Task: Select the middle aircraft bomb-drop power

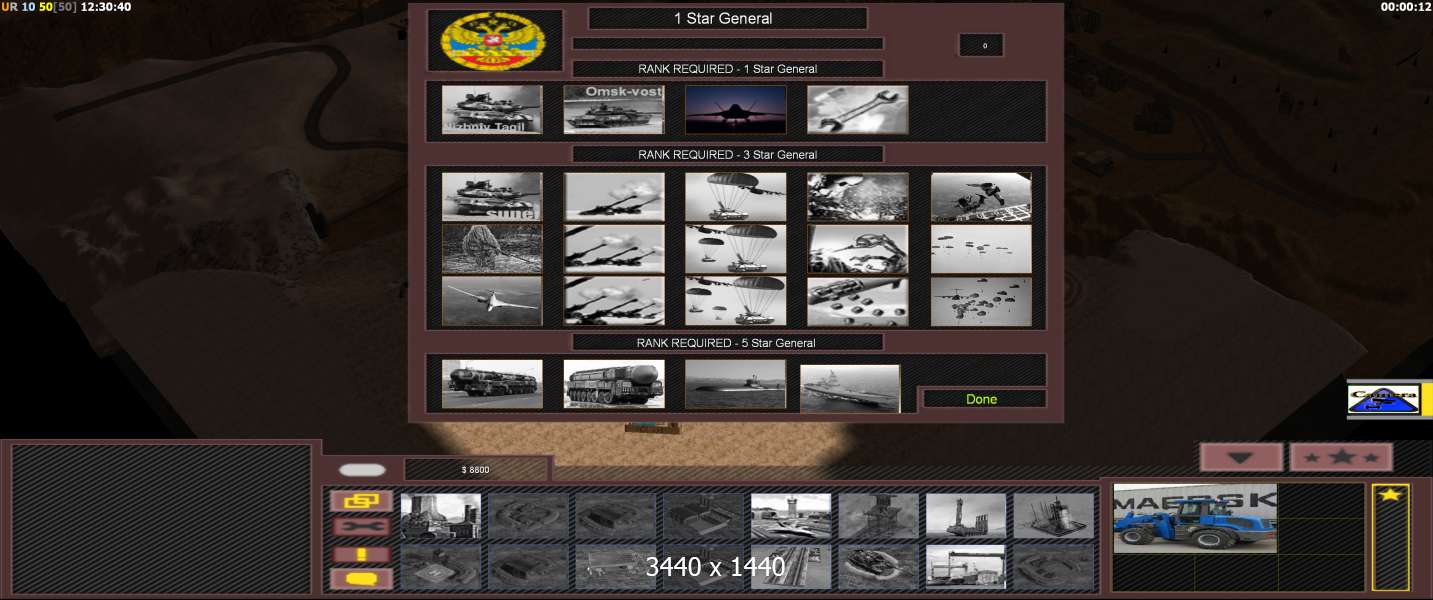Action: point(858,249)
